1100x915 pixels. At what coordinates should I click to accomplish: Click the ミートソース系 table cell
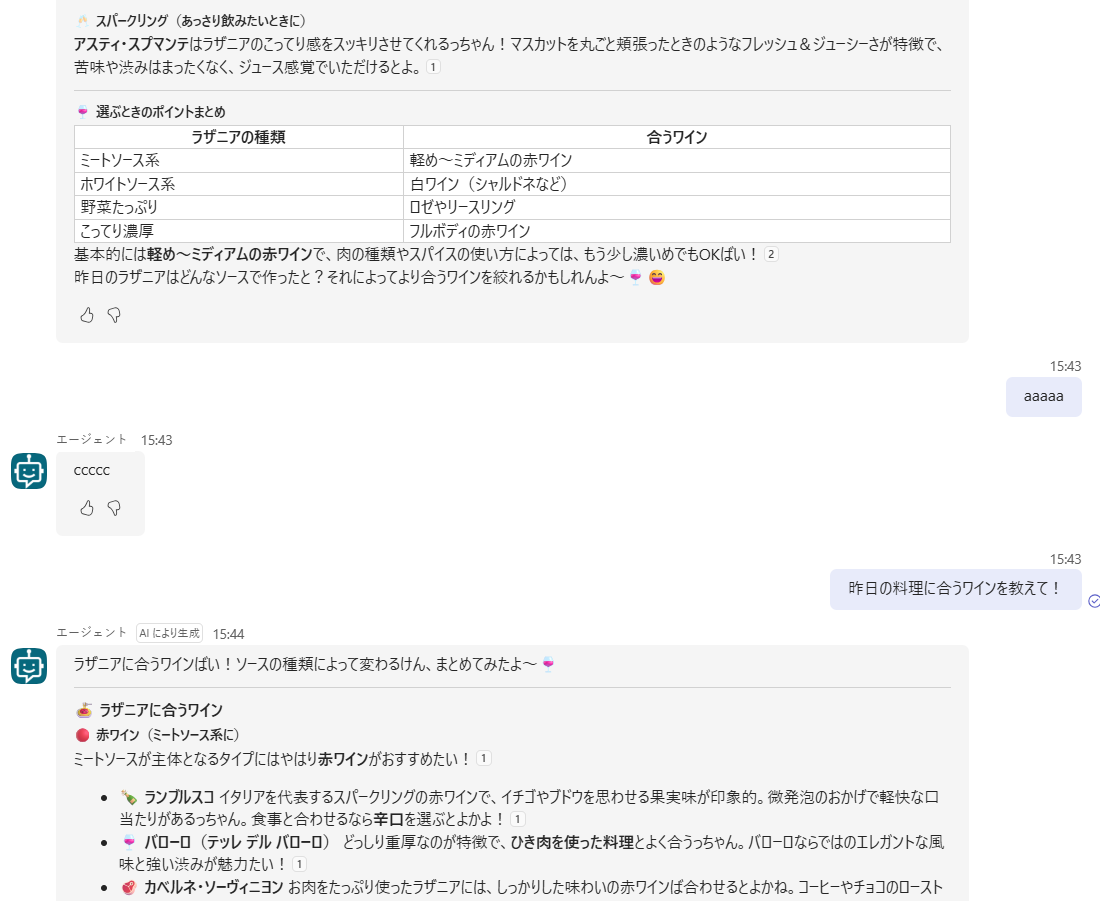point(239,161)
